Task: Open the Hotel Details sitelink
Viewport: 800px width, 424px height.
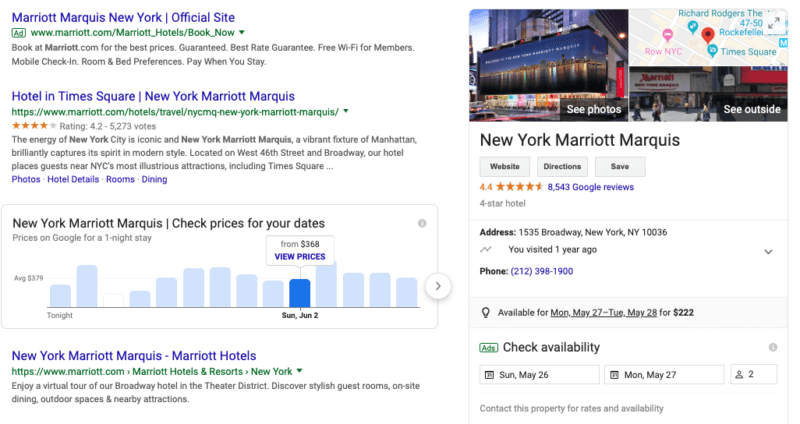Action: (73, 180)
